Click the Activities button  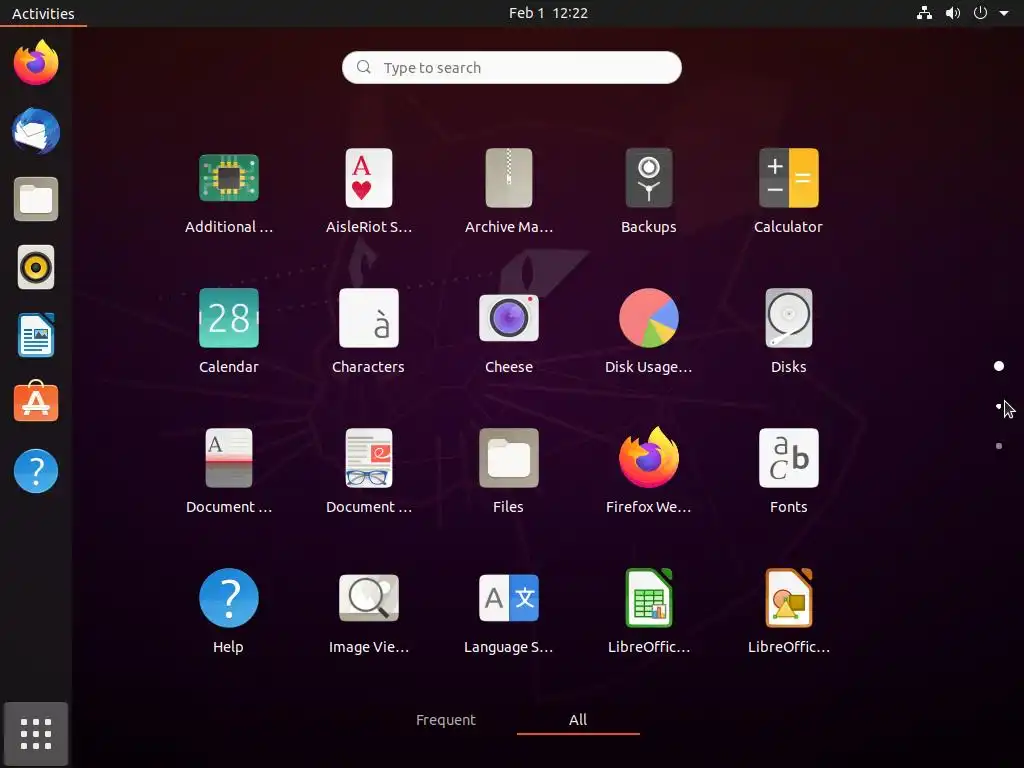coord(43,13)
